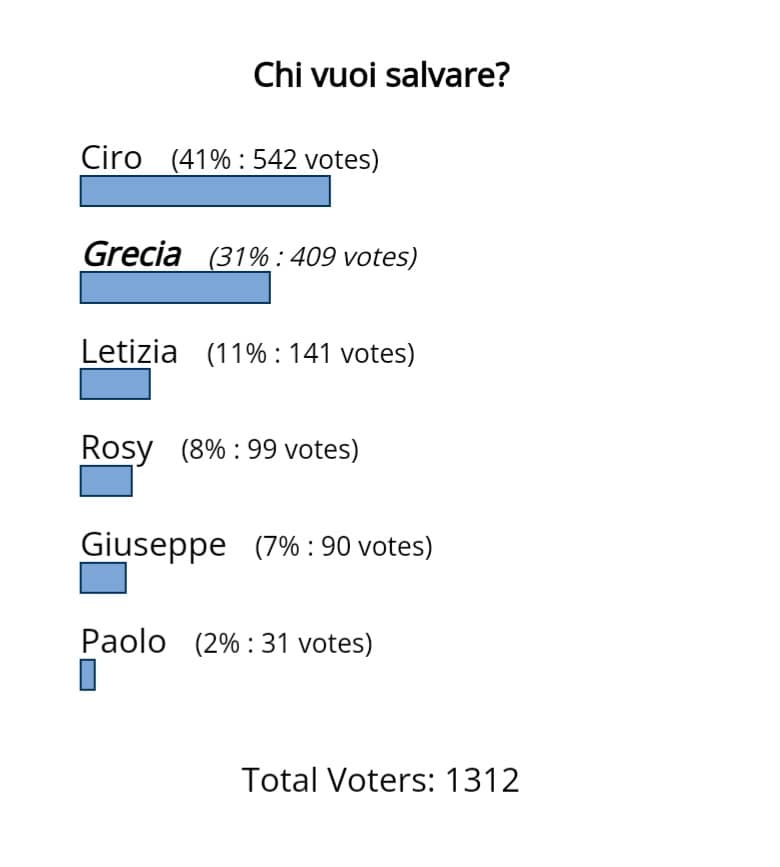This screenshot has height=867, width=780.
Task: Select the Giuseppe option label
Action: [x=153, y=546]
